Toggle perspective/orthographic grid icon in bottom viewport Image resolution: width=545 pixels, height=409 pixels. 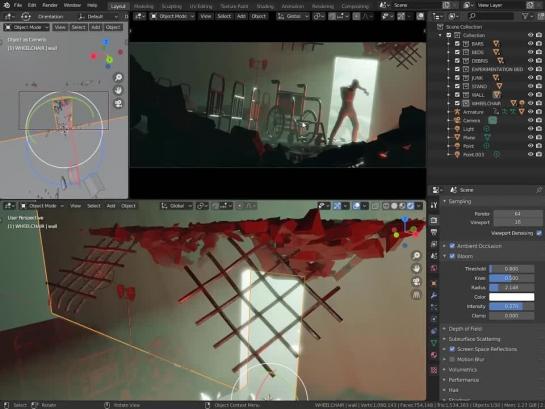point(416,295)
